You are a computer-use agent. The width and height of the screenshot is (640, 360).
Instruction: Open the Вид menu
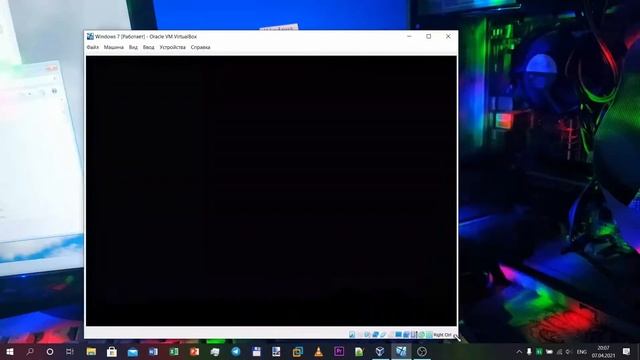pos(133,47)
